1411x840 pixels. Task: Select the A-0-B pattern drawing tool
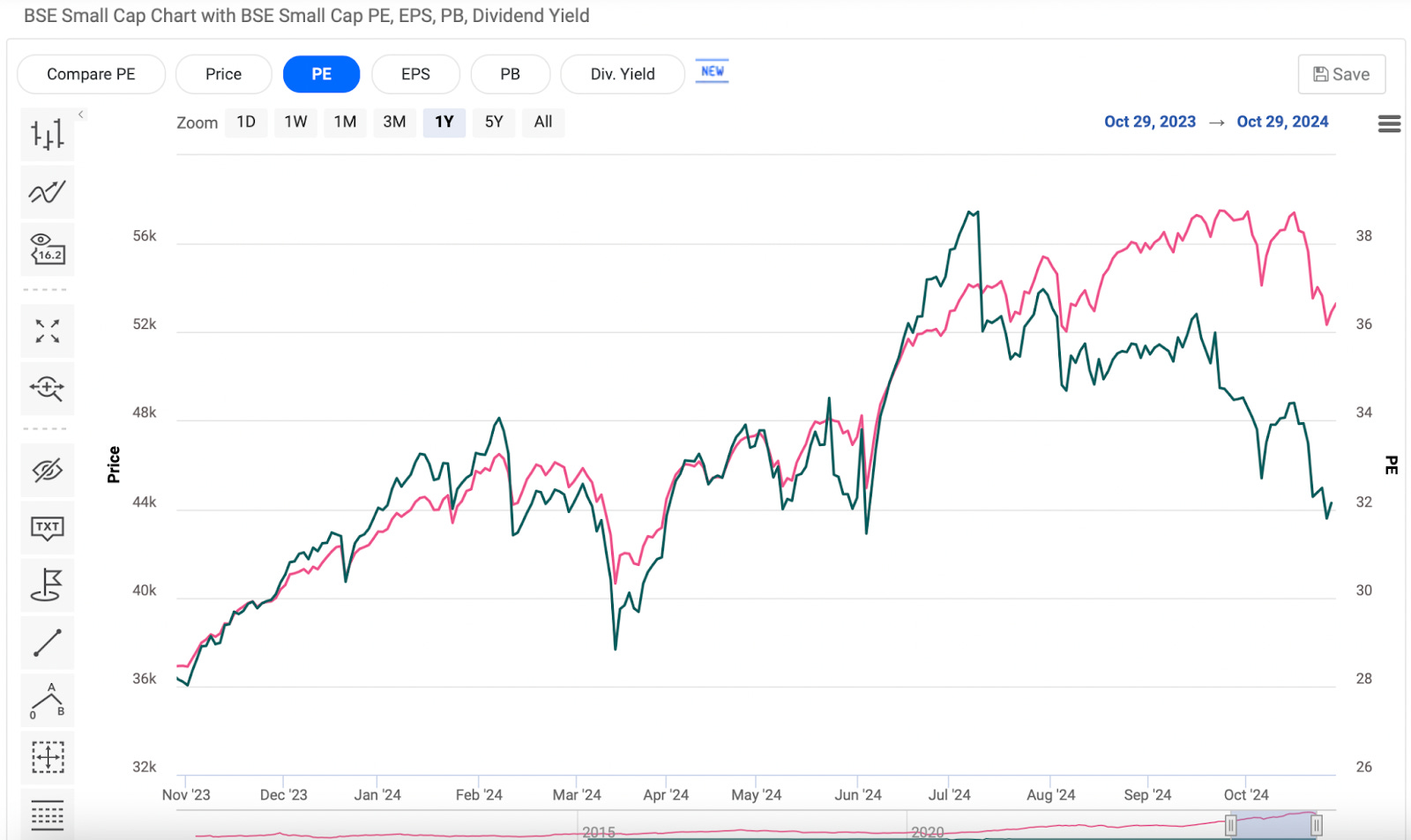(x=48, y=700)
